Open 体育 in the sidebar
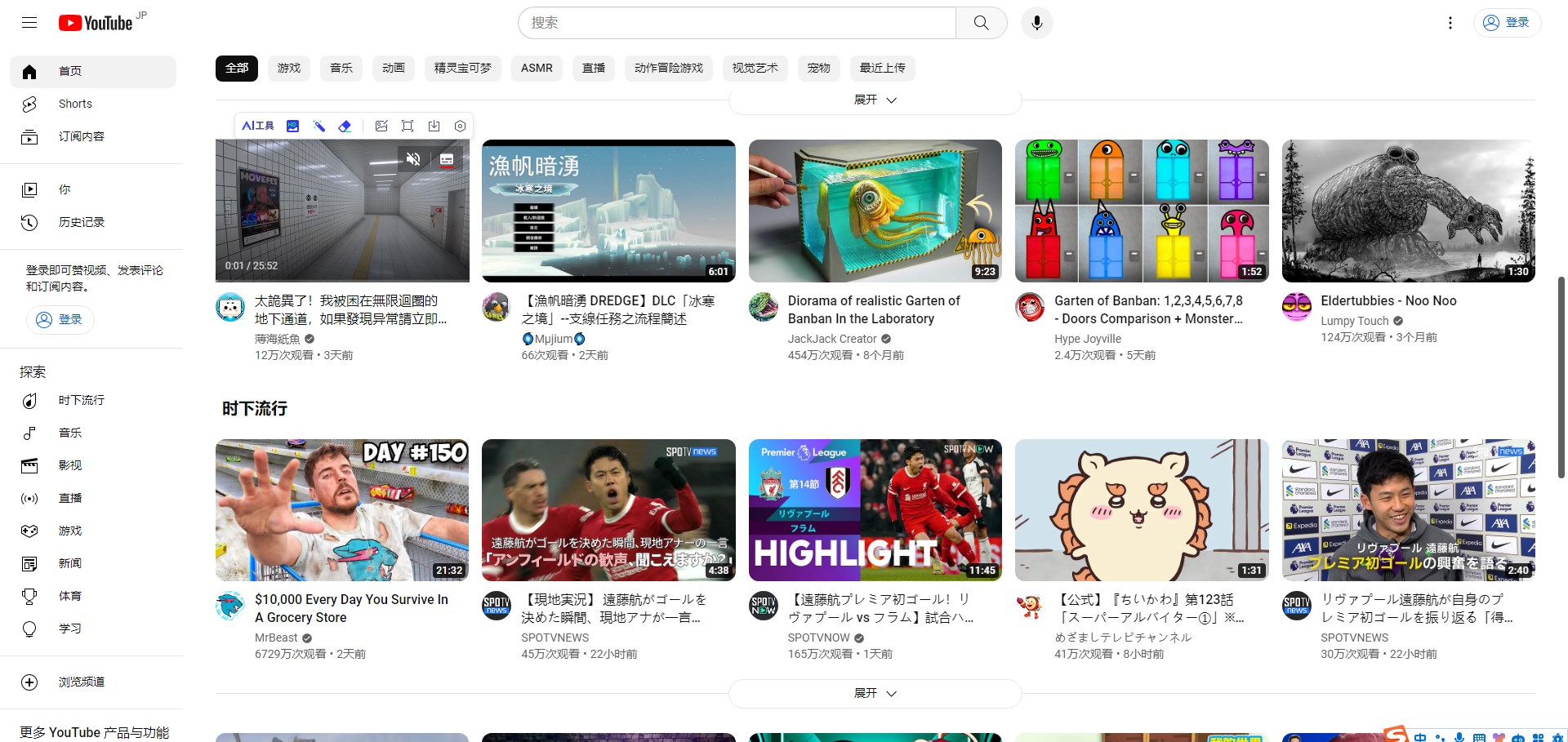 pos(93,596)
